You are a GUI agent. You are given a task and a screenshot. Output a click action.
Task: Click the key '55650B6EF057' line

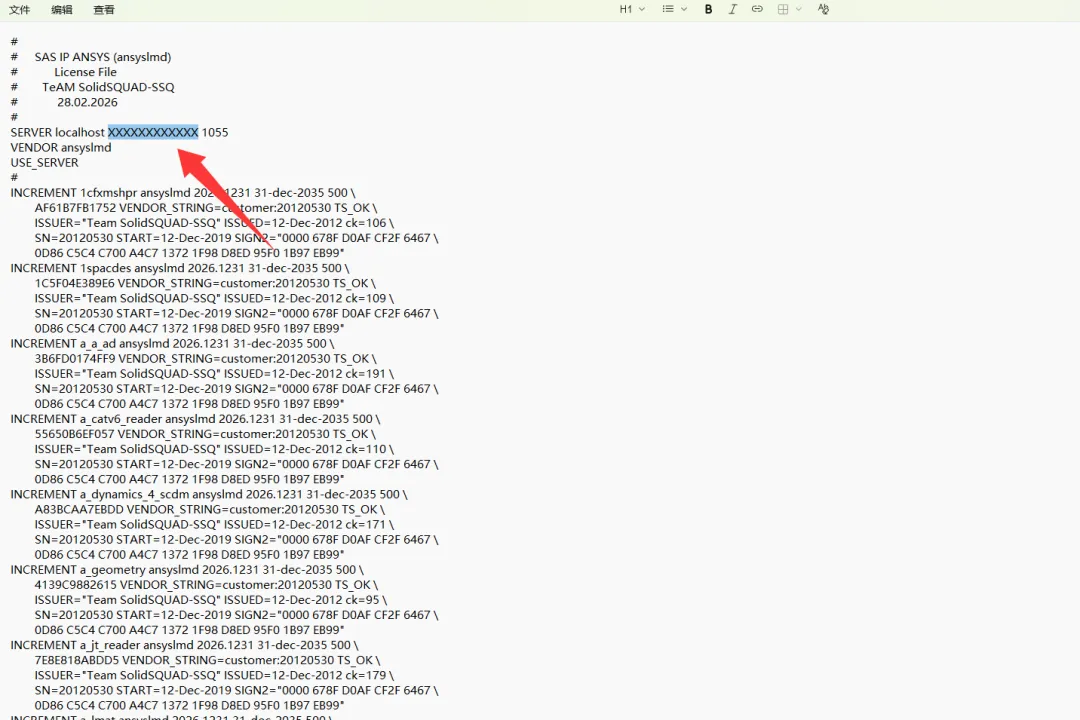205,434
